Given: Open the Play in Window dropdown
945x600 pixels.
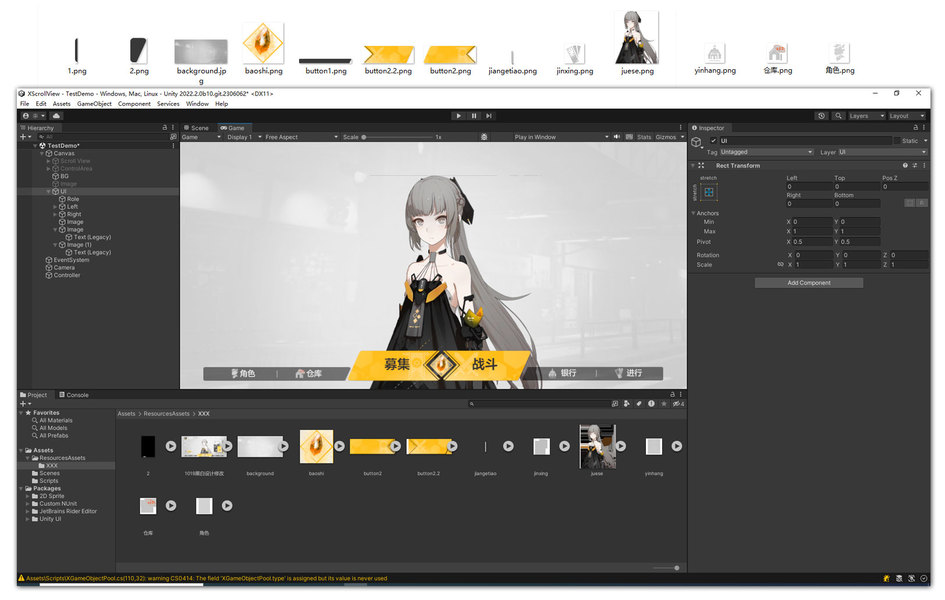Looking at the screenshot, I should coord(560,137).
